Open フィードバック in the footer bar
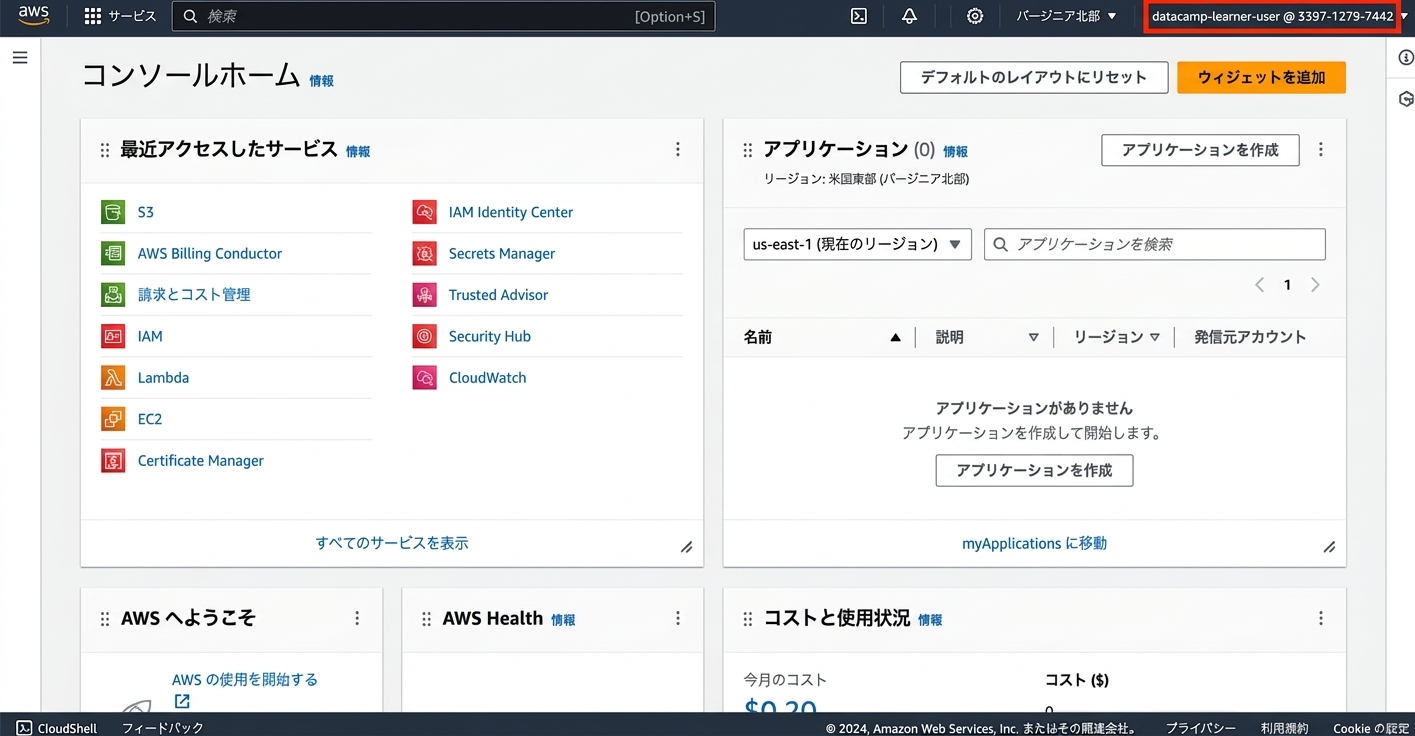1415x736 pixels. 162,728
